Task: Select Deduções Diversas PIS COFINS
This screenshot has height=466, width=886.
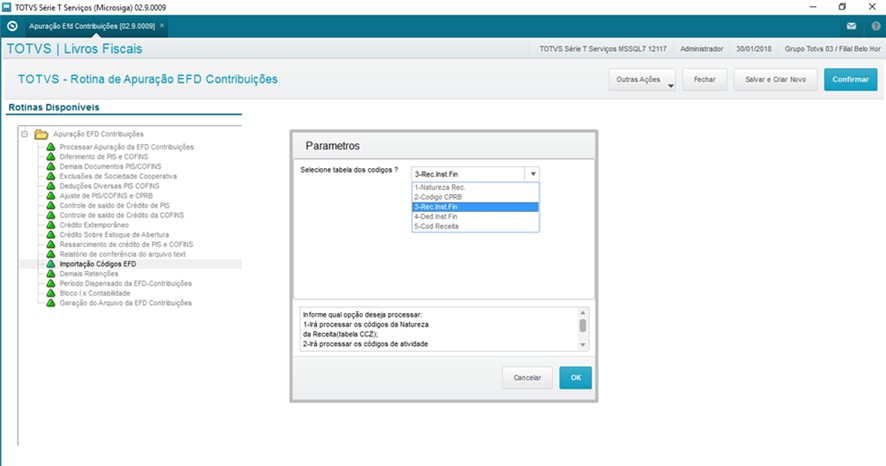Action: 109,186
